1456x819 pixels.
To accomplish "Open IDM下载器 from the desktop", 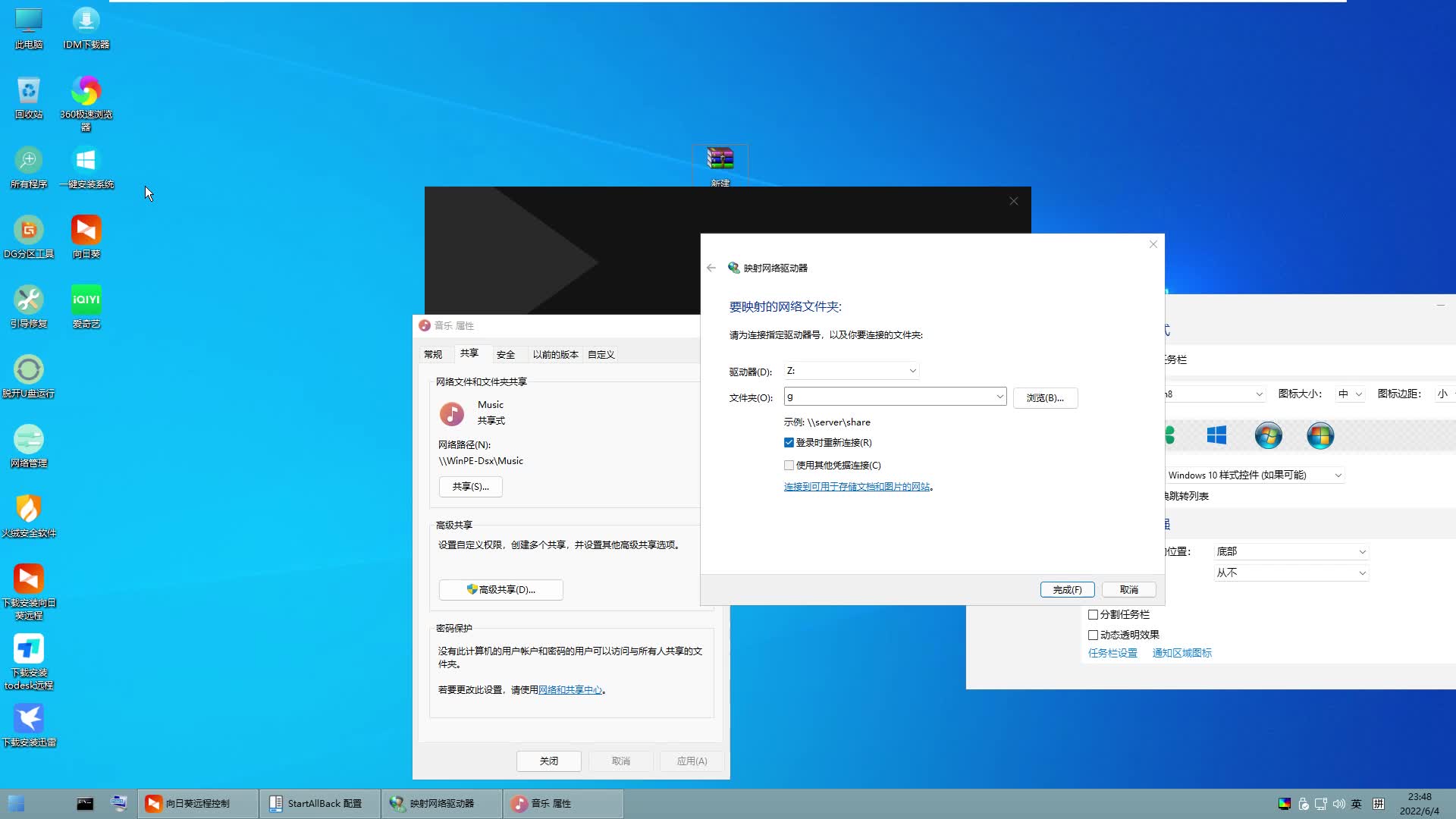I will click(x=86, y=23).
